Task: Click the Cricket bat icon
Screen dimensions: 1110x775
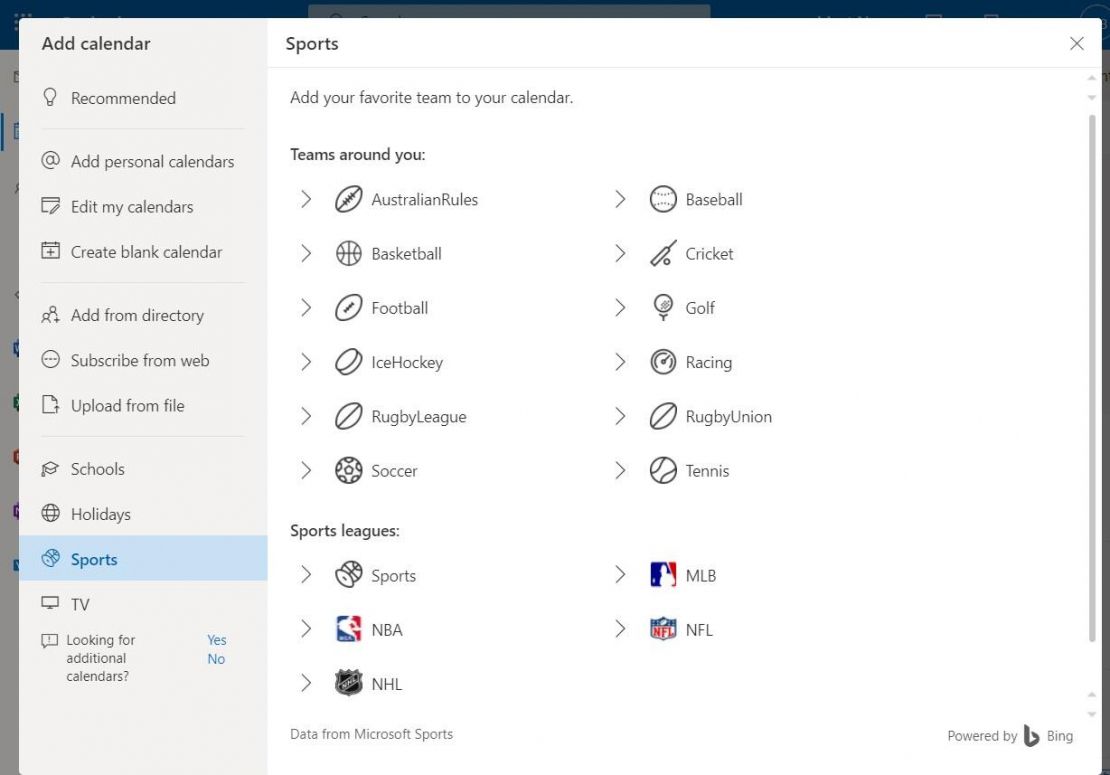Action: 663,253
